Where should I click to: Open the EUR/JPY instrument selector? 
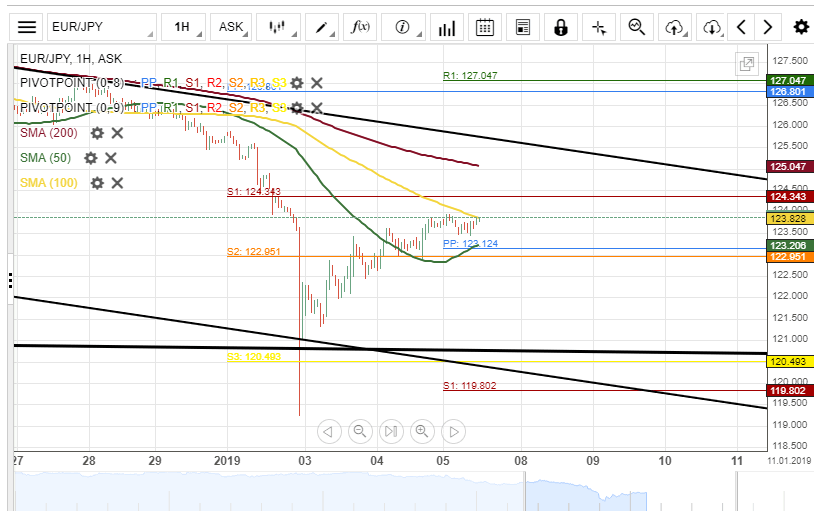pyautogui.click(x=102, y=27)
